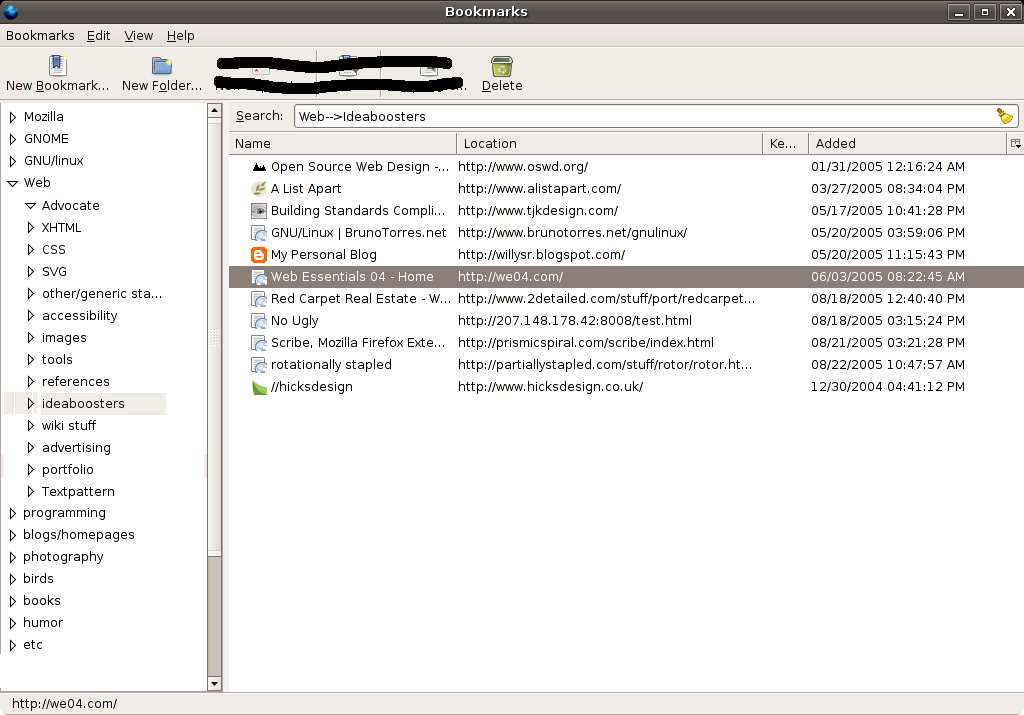Expand the Mozilla folder
The height and width of the screenshot is (715, 1024).
point(12,117)
